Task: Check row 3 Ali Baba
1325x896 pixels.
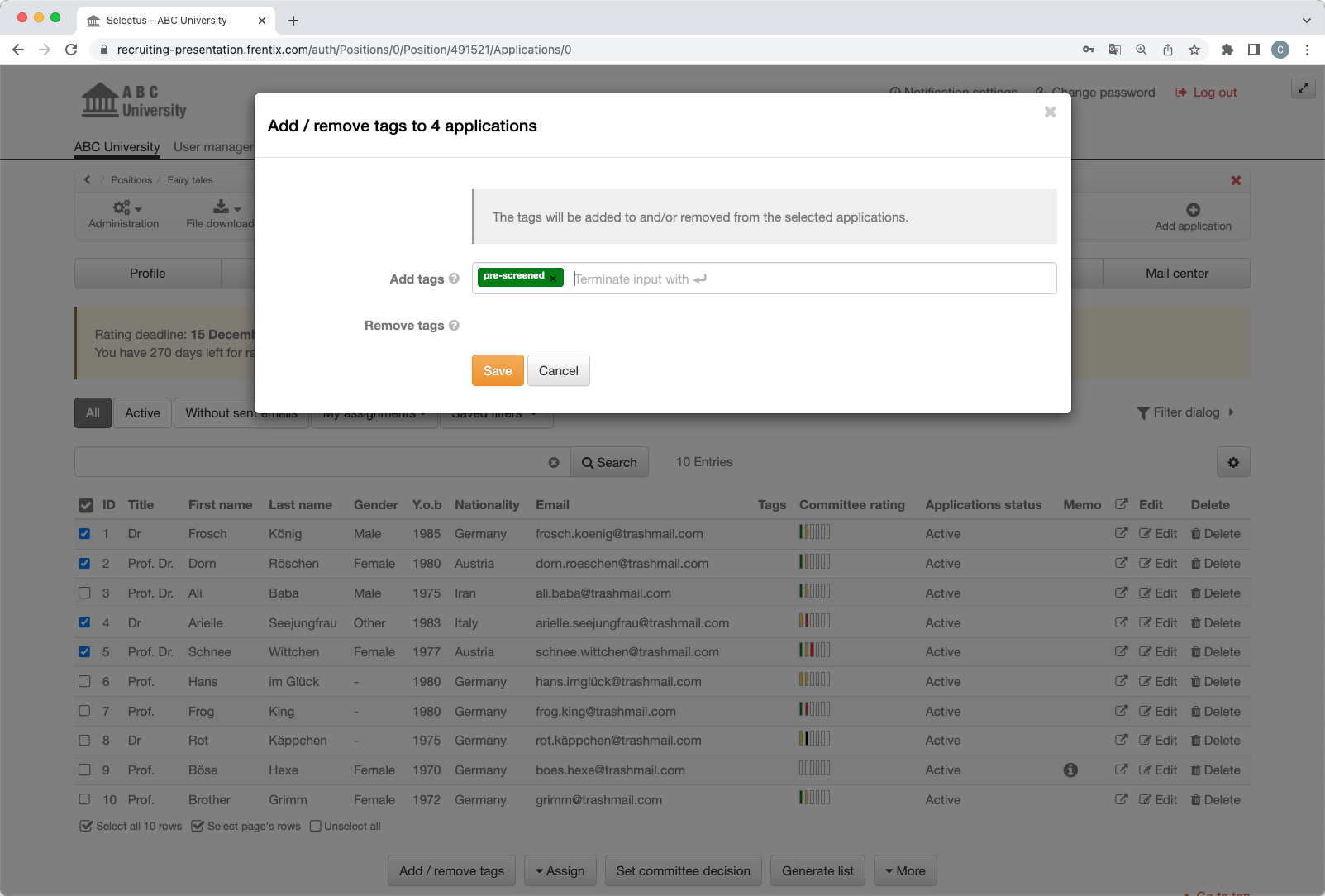Action: (x=84, y=593)
